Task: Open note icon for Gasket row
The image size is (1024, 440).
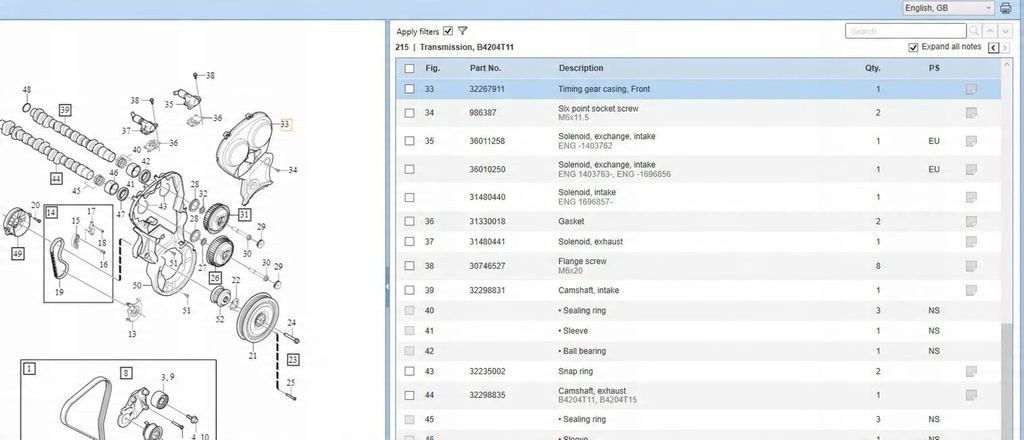Action: point(970,221)
